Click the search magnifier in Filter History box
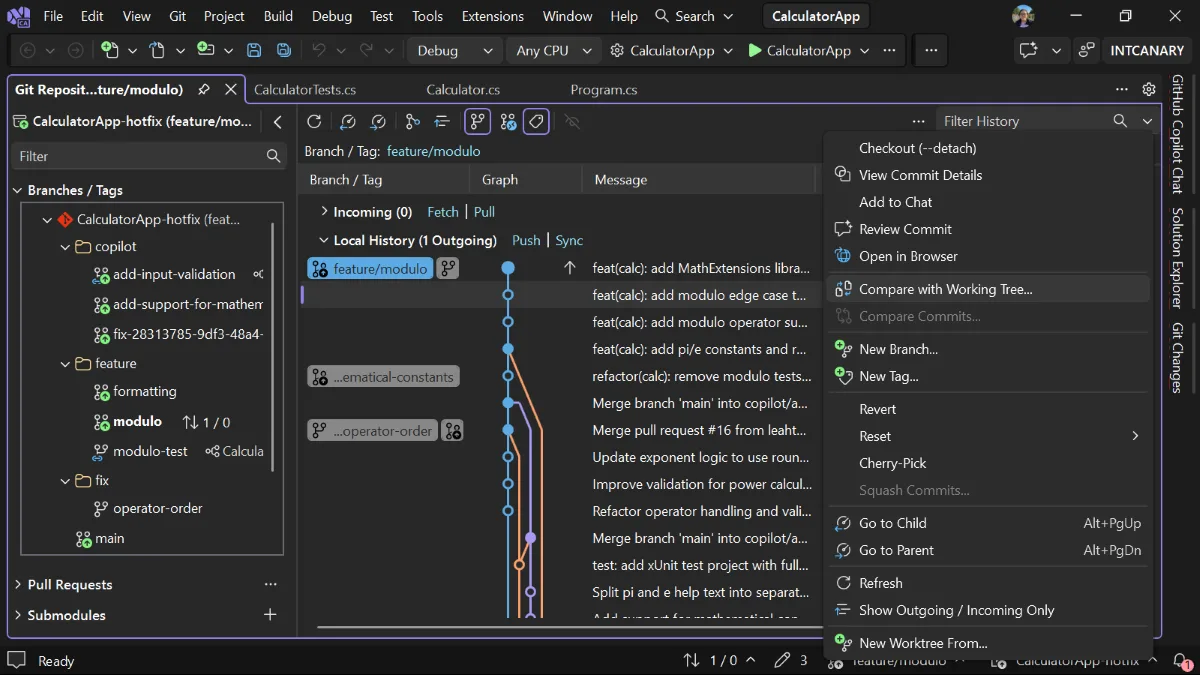 (x=1120, y=121)
